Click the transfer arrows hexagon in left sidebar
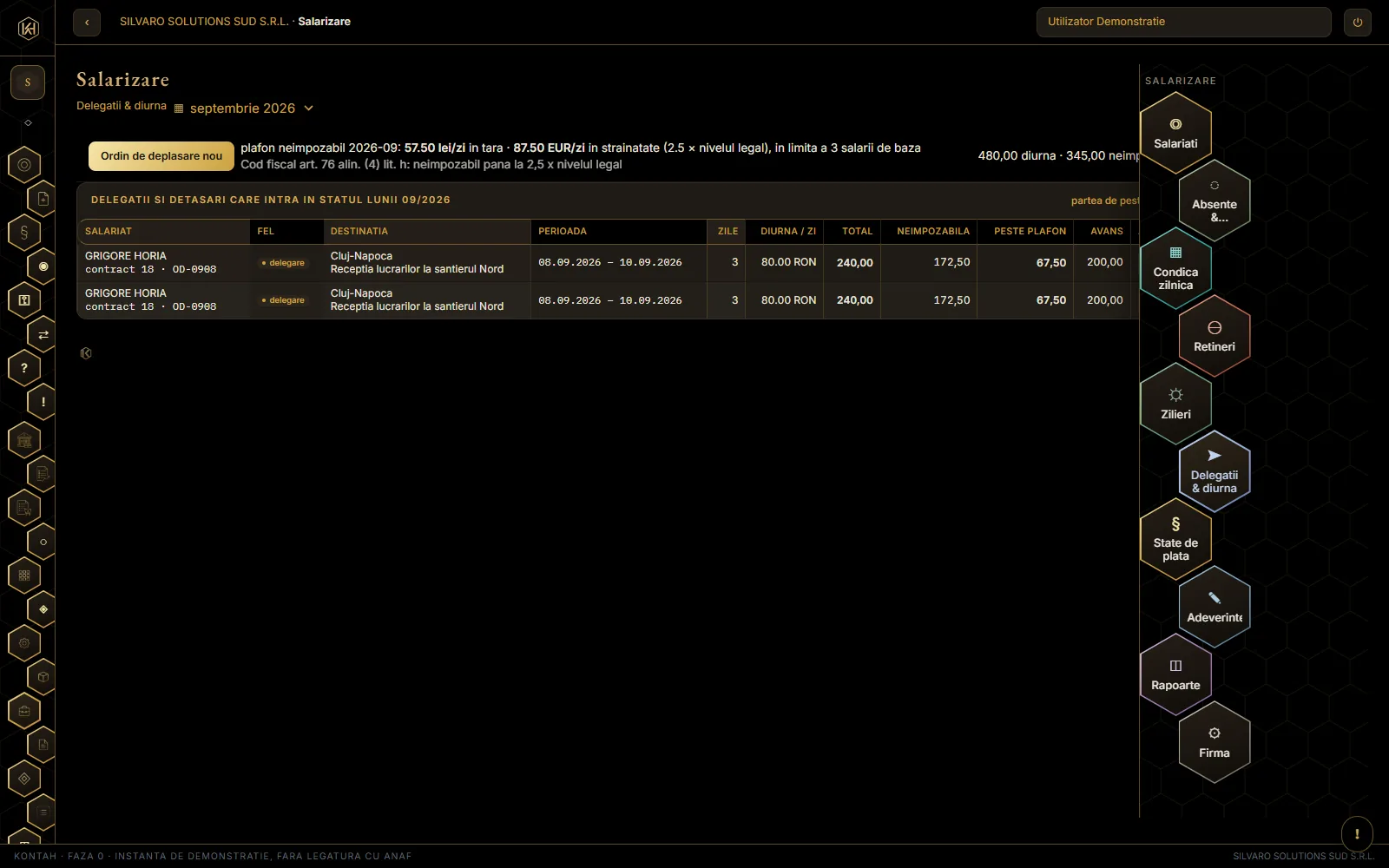1389x868 pixels. 43,334
